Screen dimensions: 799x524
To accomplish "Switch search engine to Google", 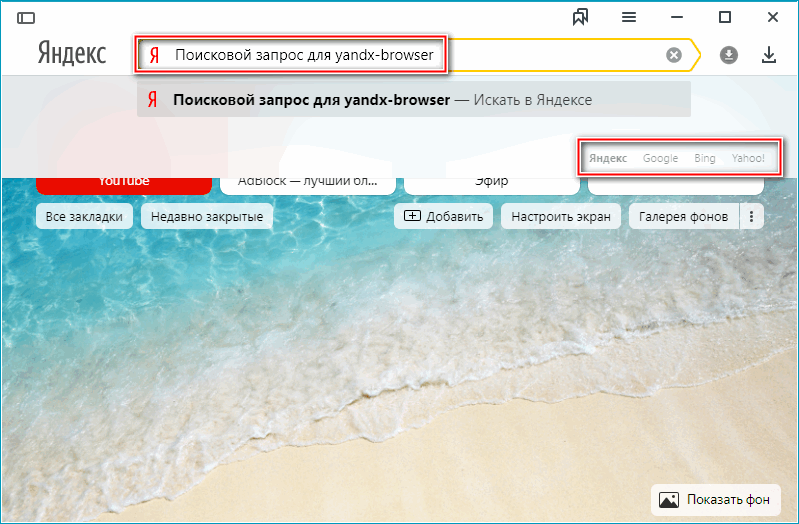I will coord(660,158).
